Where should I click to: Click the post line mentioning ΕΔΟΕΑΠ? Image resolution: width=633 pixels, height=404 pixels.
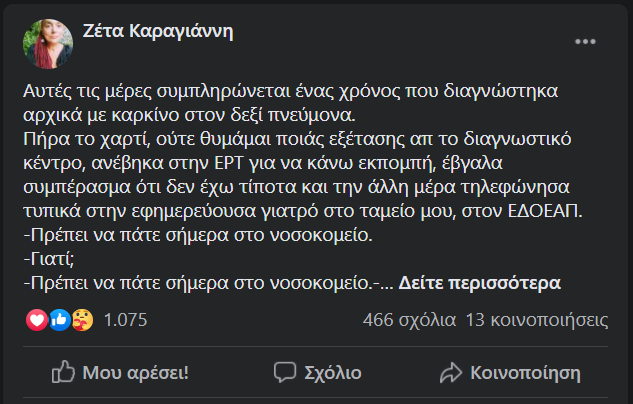click(303, 211)
